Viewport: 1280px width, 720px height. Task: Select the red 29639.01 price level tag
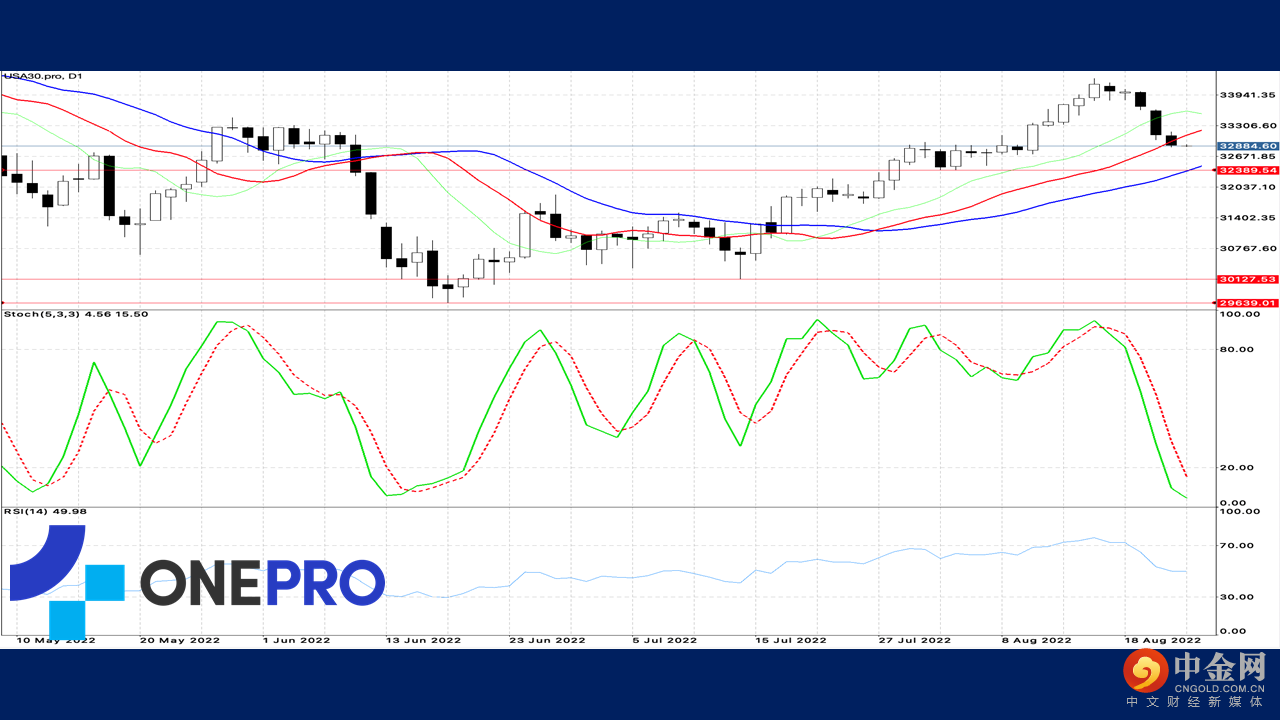[x=1246, y=303]
